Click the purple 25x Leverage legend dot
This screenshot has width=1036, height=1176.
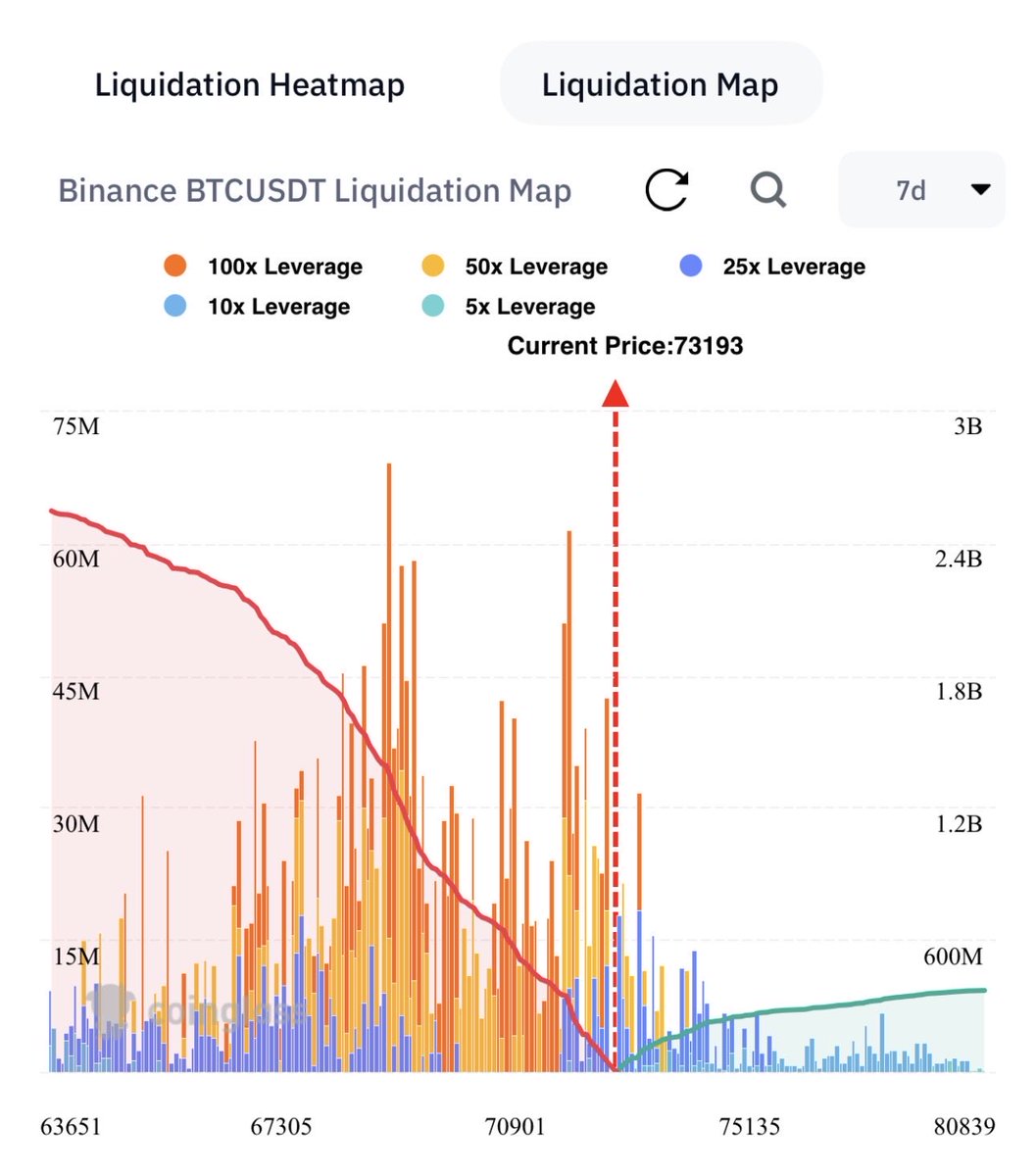click(x=689, y=266)
